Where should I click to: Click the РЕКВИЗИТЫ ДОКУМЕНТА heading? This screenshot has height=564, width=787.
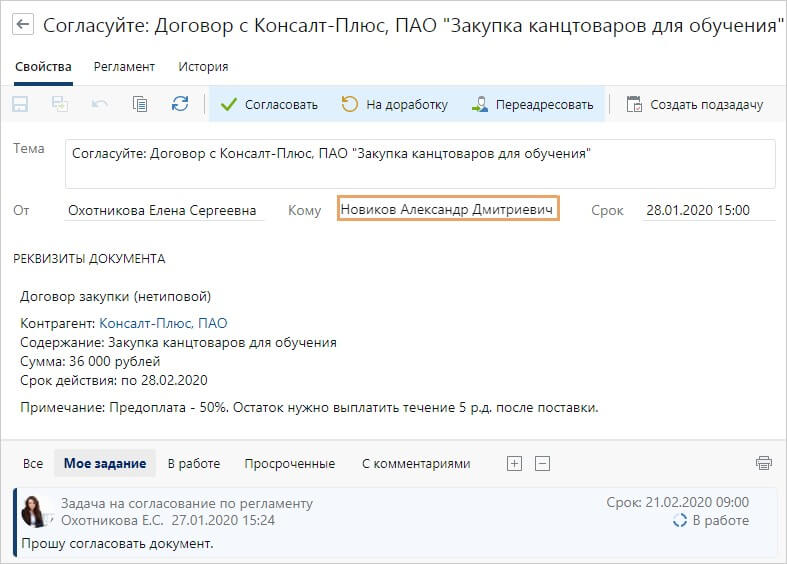coord(89,259)
